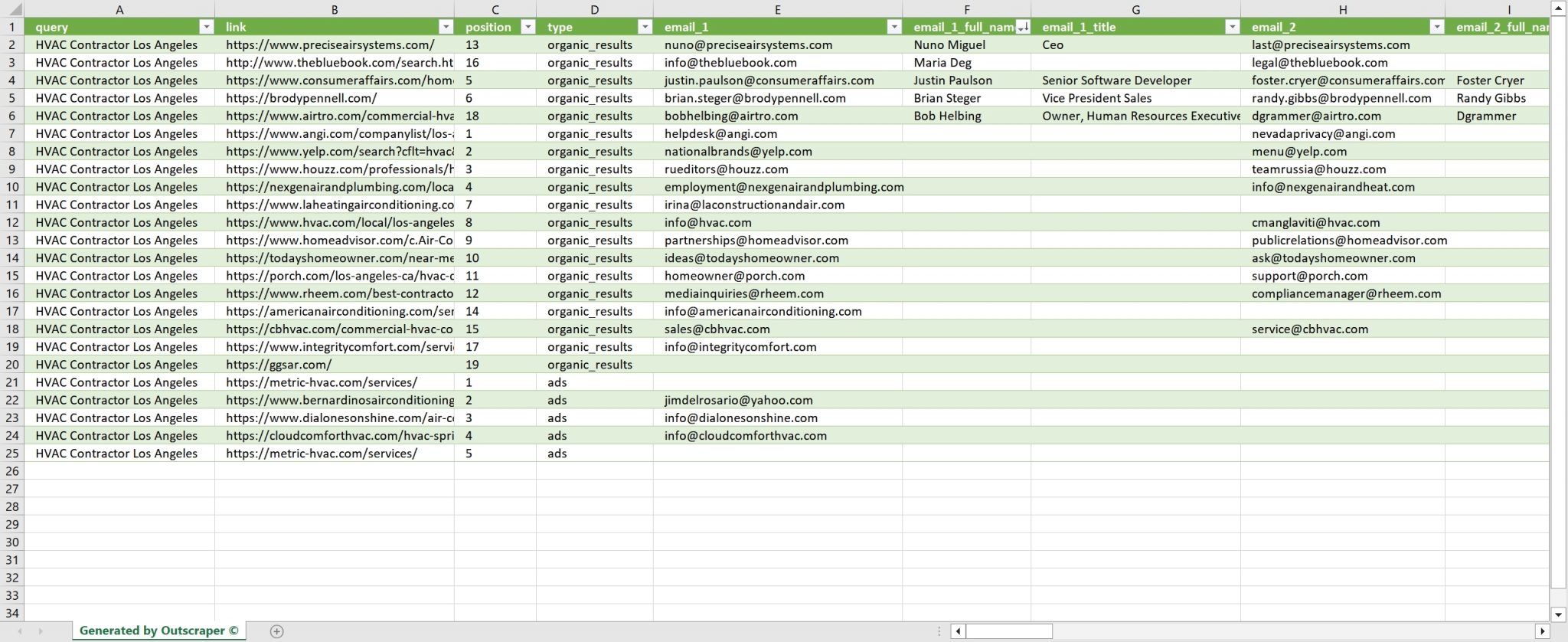The height and width of the screenshot is (642, 1568).
Task: Select the Foster Cryer name cell
Action: pos(1497,80)
